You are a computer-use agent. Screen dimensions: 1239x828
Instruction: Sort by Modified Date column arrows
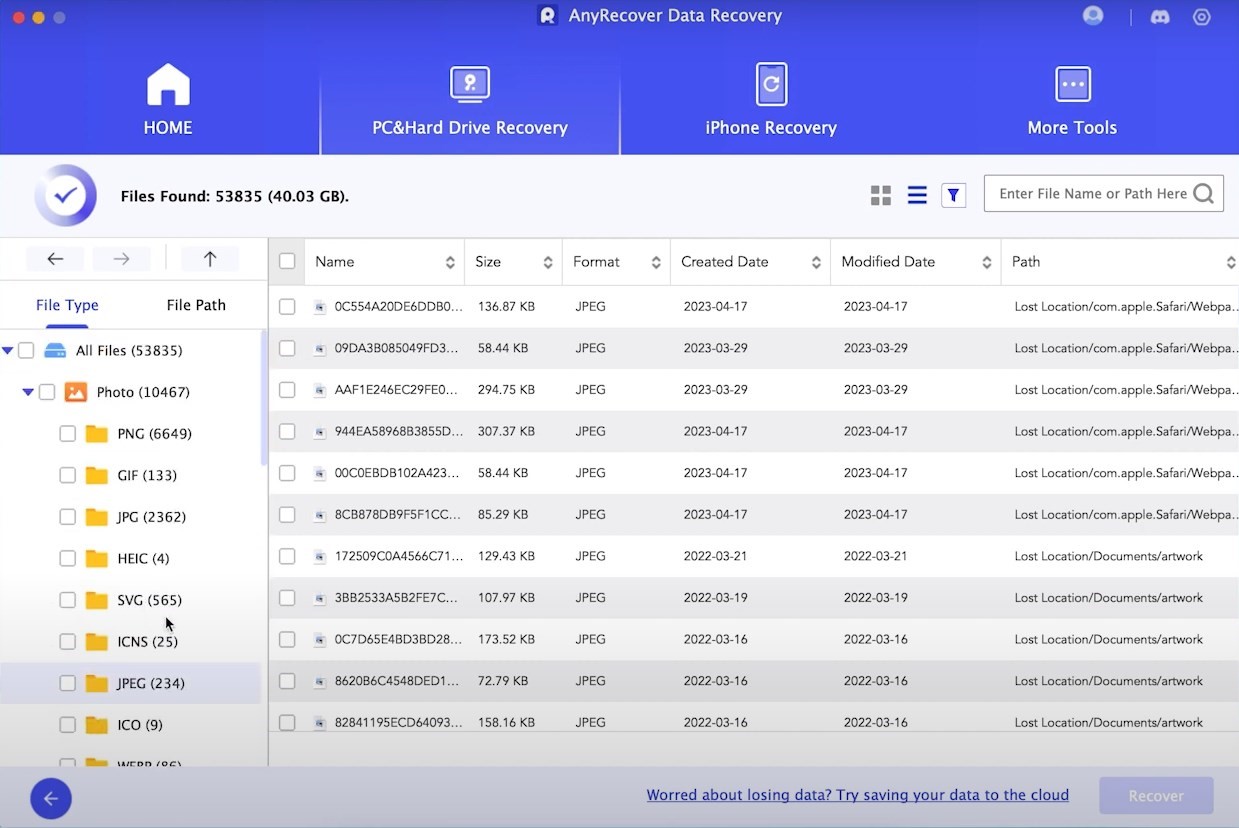[987, 262]
